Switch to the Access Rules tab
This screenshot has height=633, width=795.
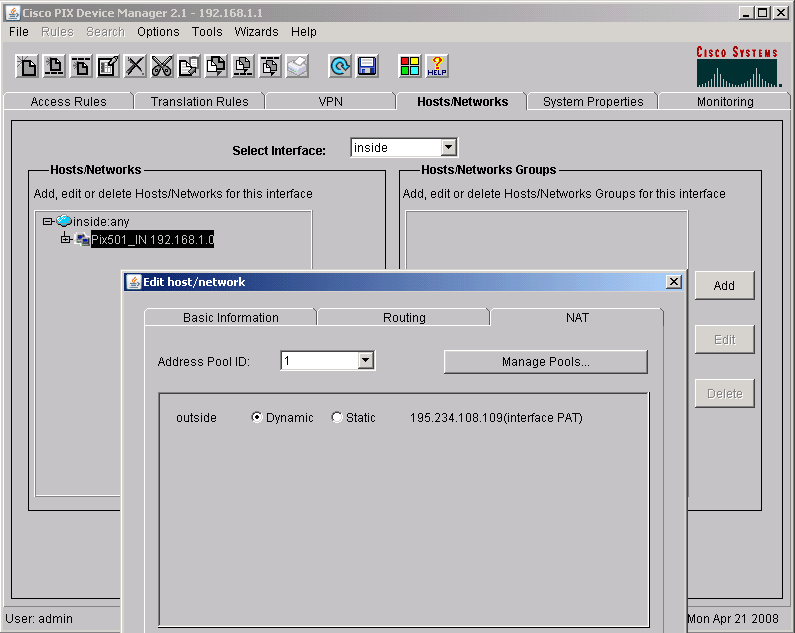pos(68,101)
